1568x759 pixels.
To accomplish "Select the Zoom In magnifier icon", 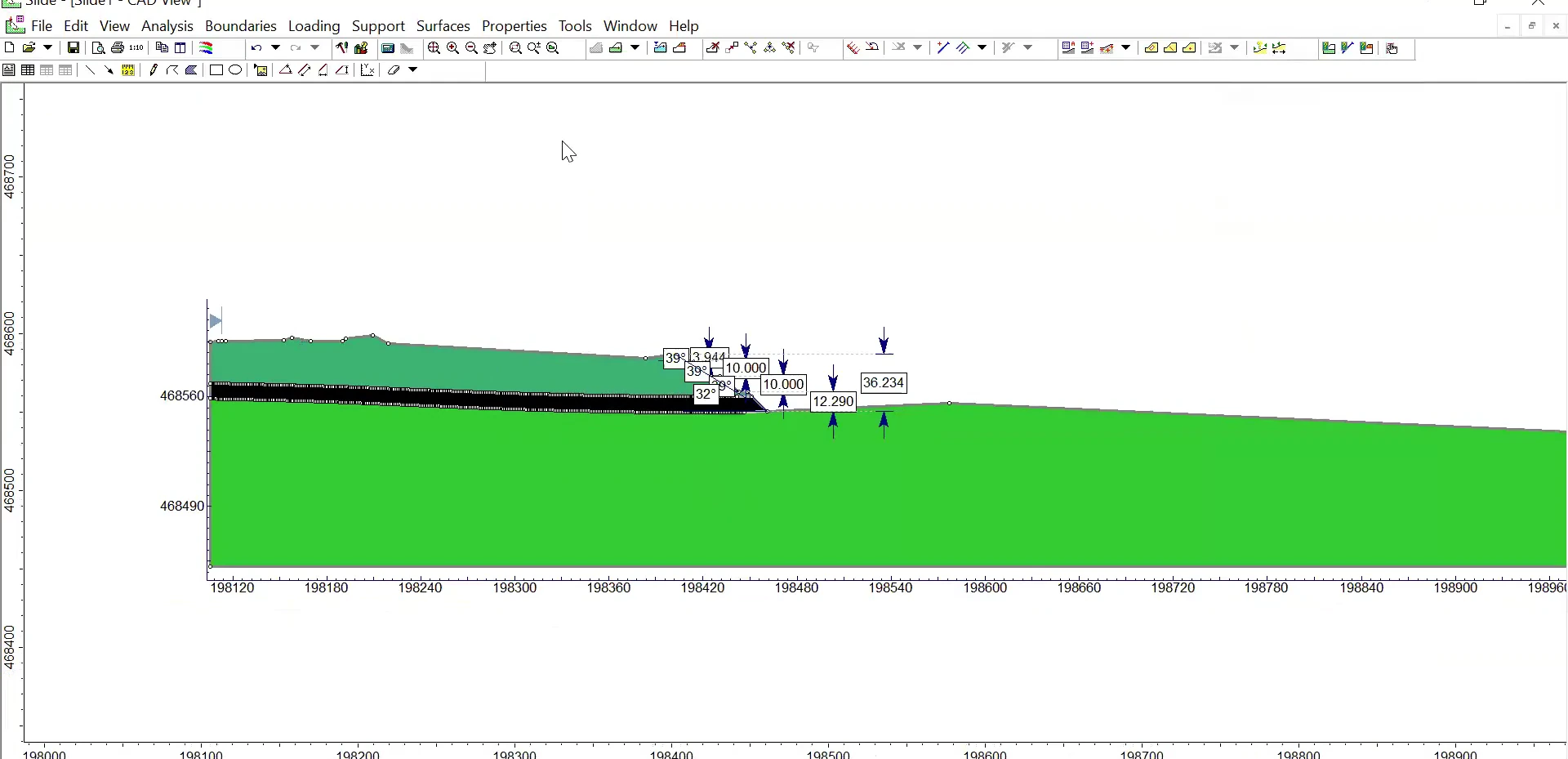I will pyautogui.click(x=452, y=48).
